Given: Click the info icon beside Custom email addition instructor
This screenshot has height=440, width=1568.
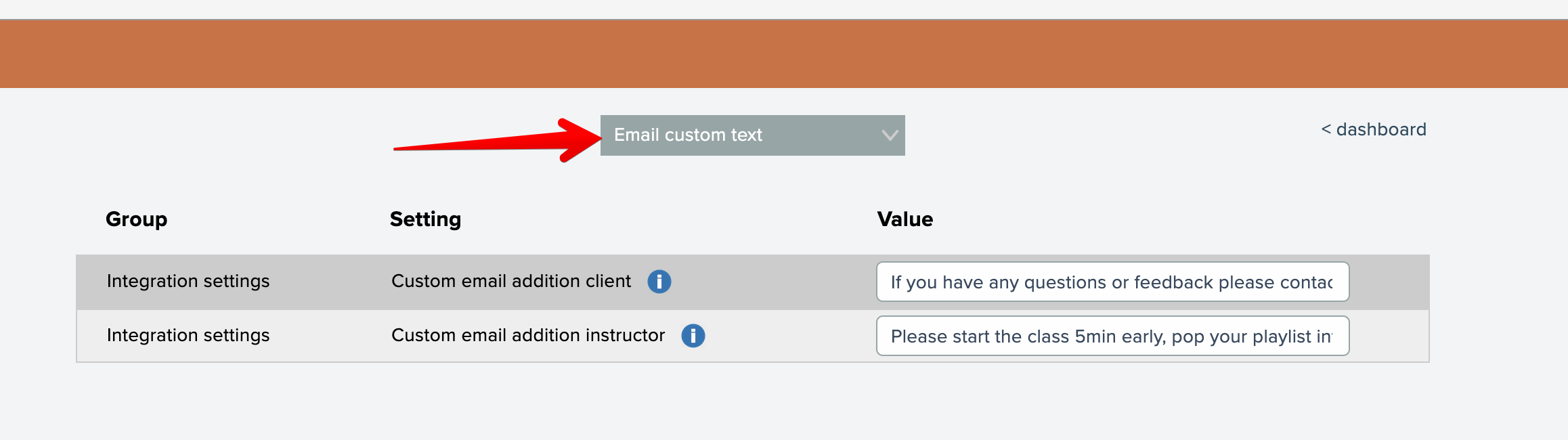Looking at the screenshot, I should tap(693, 336).
